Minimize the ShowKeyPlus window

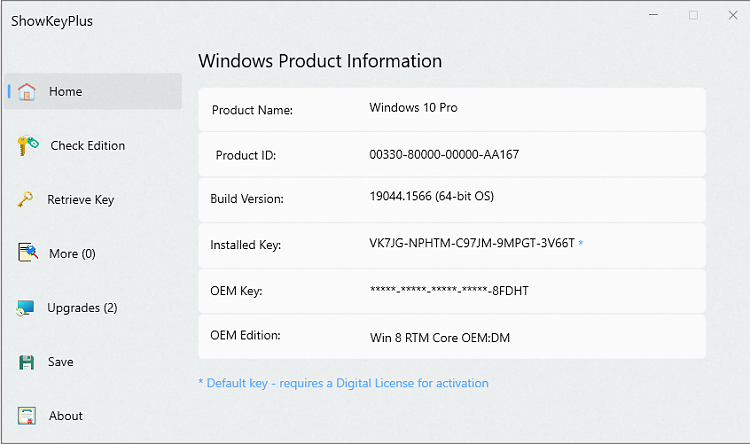pyautogui.click(x=653, y=15)
